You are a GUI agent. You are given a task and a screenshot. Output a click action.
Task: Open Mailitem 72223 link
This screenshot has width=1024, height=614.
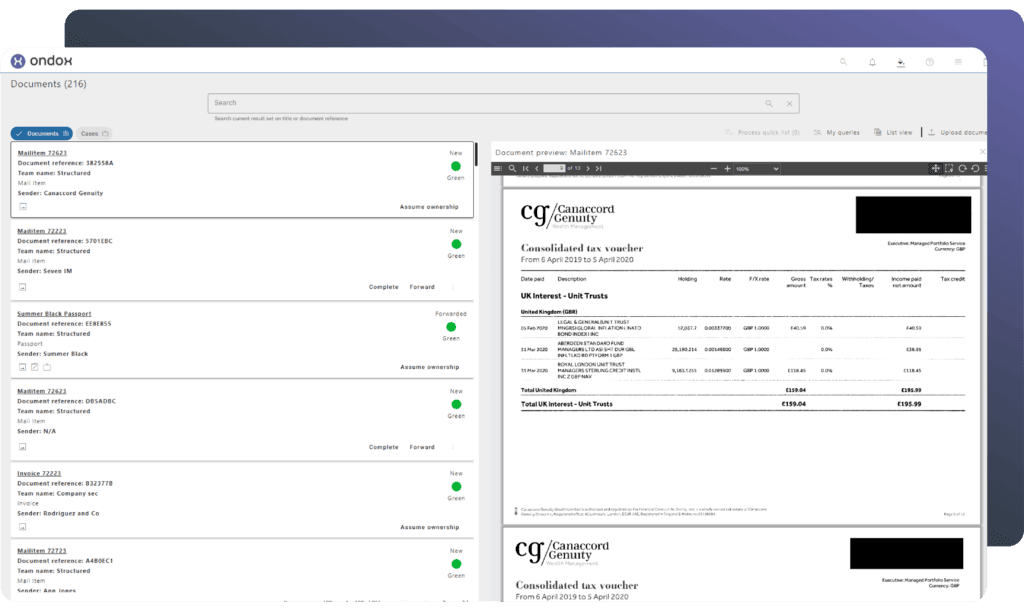pyautogui.click(x=42, y=231)
